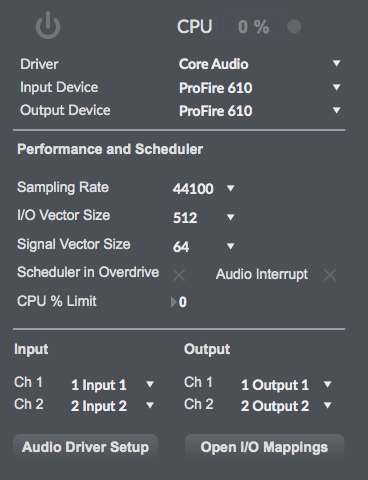Click the triangle on the CPU % Limit box
Screen dimensions: 368x480
173,302
